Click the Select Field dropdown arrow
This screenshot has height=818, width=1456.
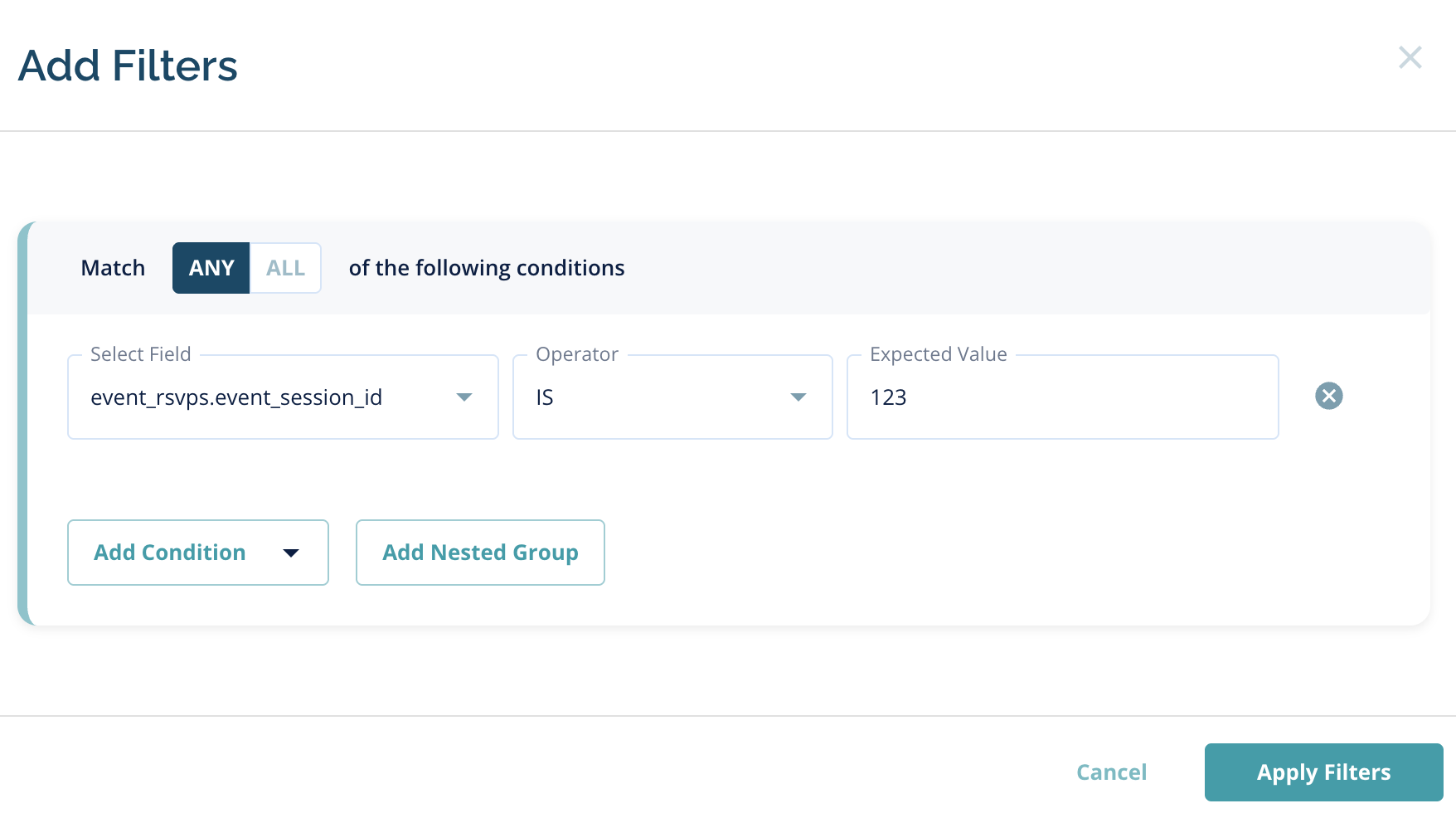point(464,397)
